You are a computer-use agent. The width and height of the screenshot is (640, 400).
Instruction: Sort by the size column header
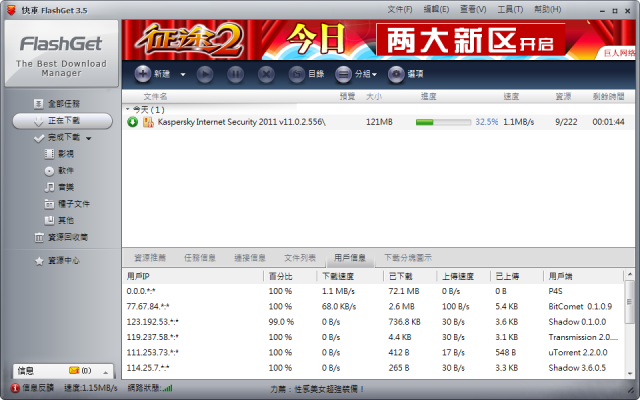pyautogui.click(x=374, y=97)
